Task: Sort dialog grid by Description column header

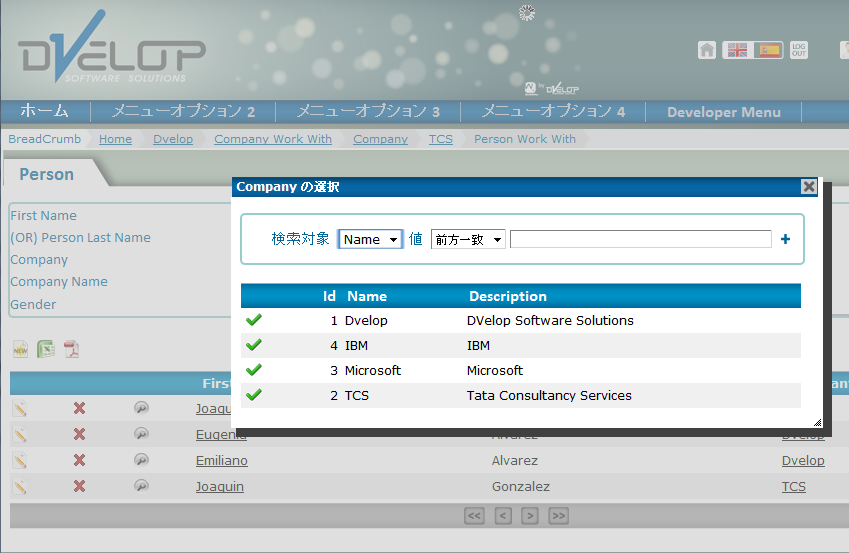Action: click(508, 296)
